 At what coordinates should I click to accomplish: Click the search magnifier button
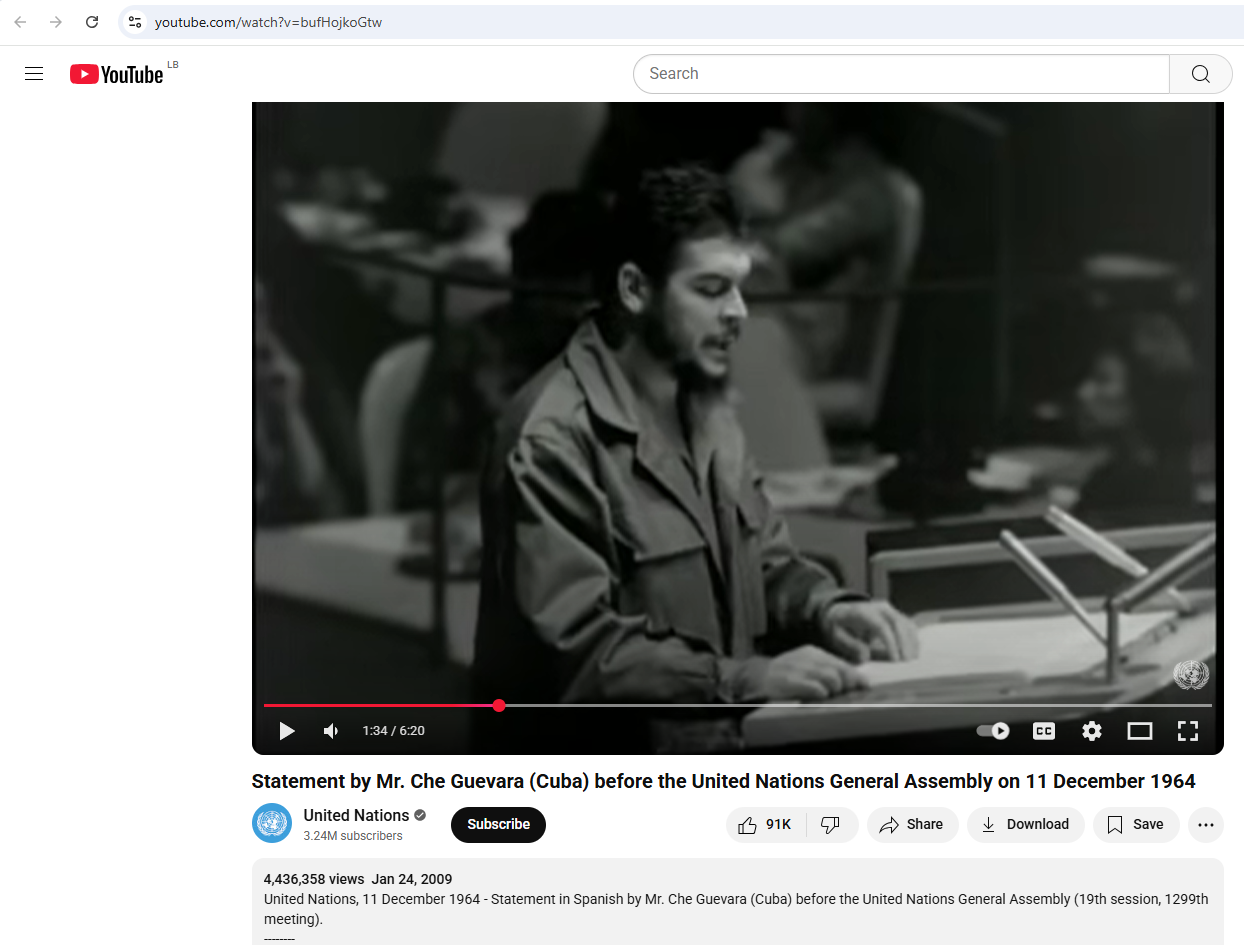coord(1200,74)
